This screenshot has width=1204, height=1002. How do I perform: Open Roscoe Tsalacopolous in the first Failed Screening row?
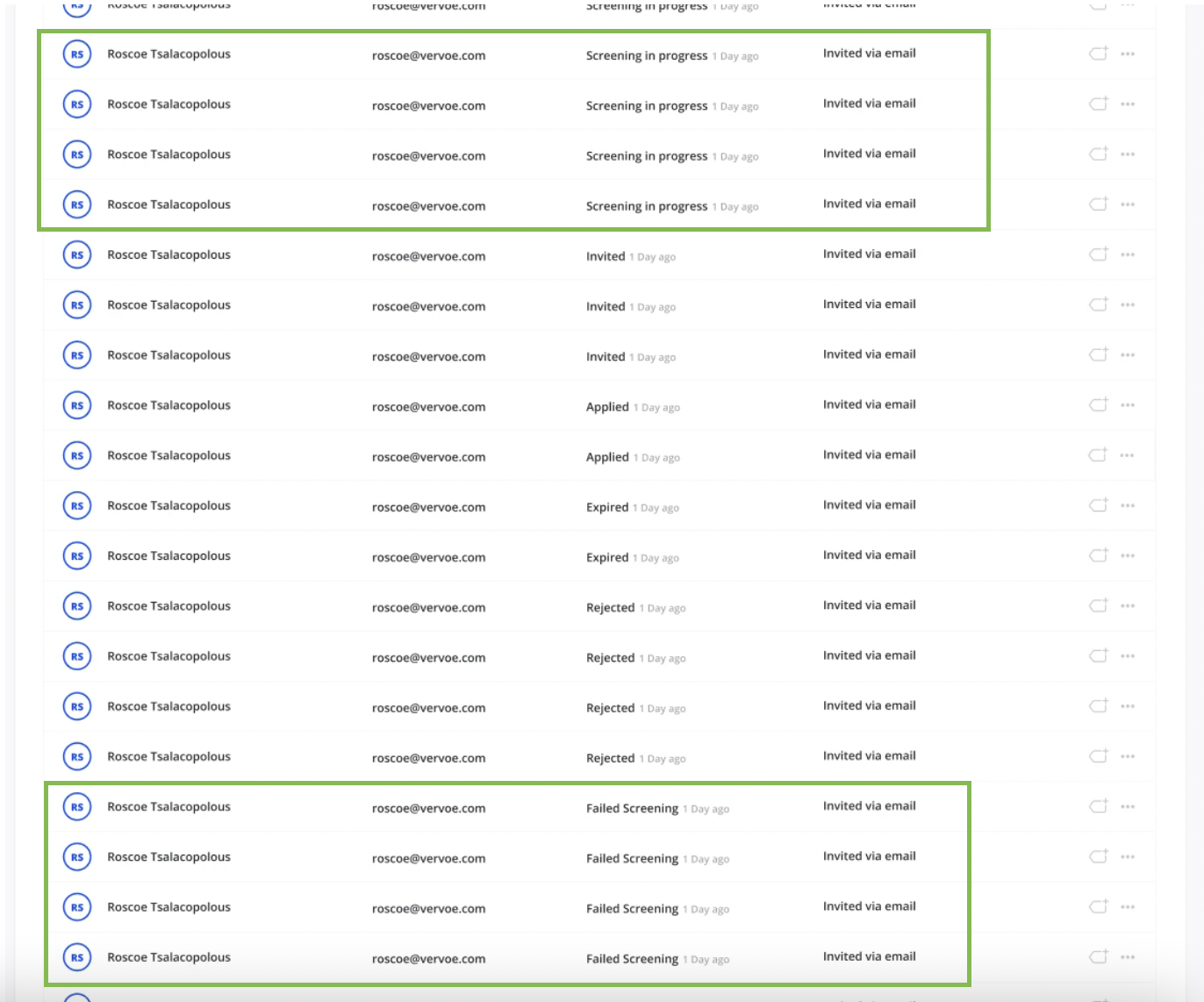tap(168, 806)
